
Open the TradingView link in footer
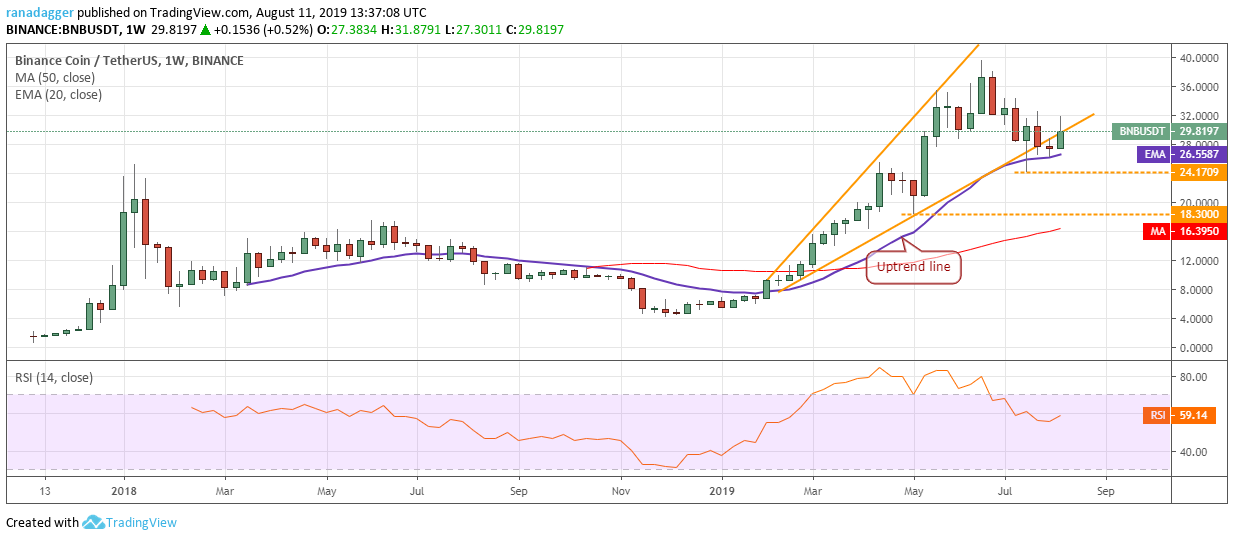tap(142, 522)
